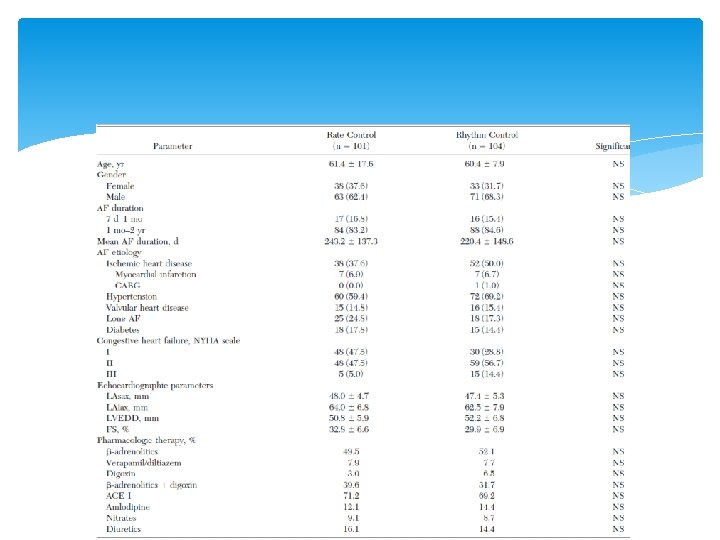Click the 'Nitrates' row label
The image size is (720, 540).
121,518
